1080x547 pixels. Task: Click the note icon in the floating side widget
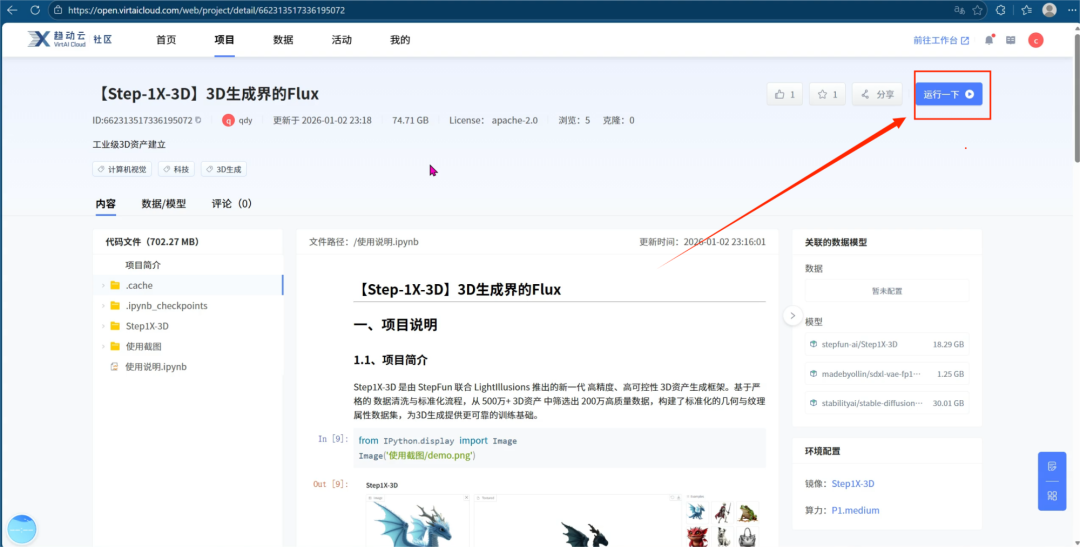tap(1052, 467)
